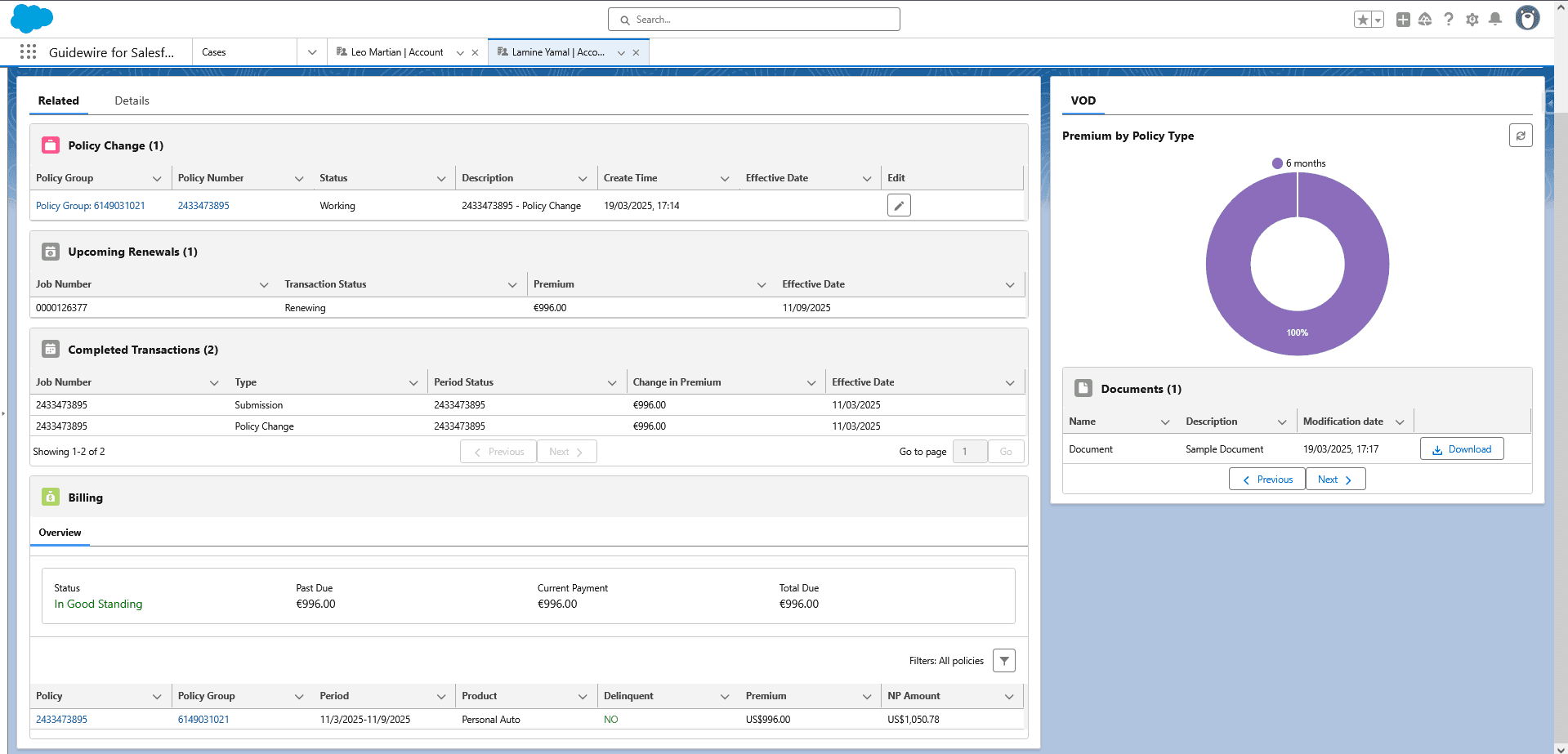
Task: Open Transaction Status column menu
Action: 512,284
